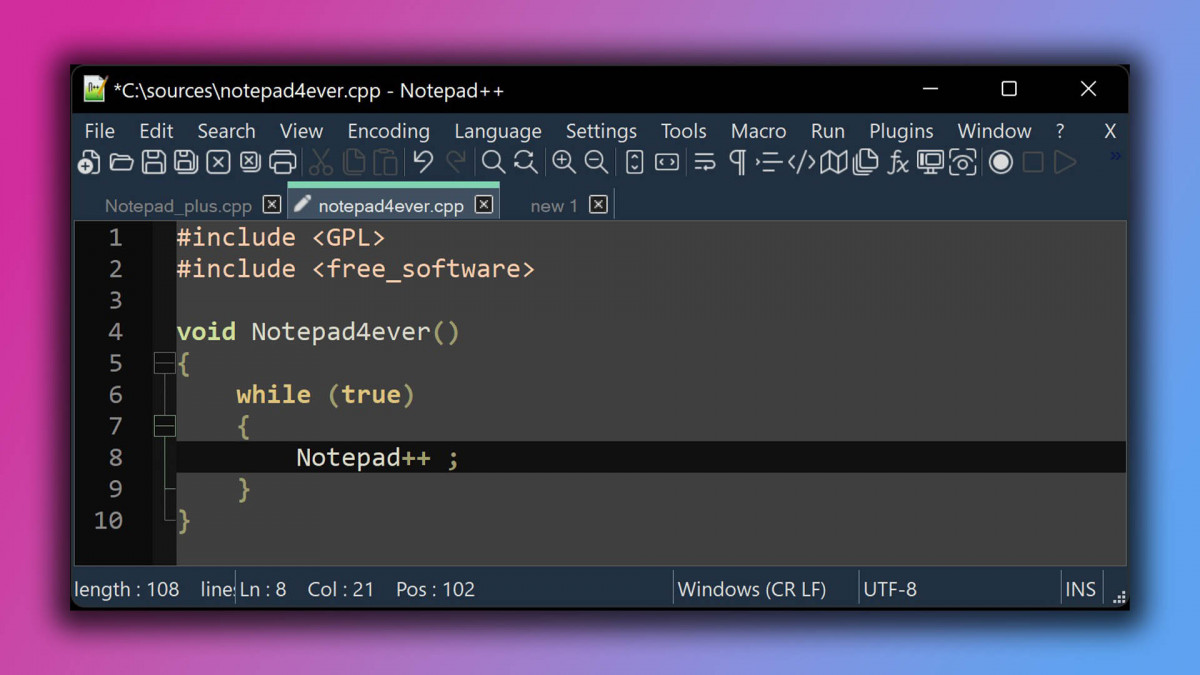Image resolution: width=1200 pixels, height=675 pixels.
Task: Expand the hidden toolbar overflow chevron
Action: (1115, 156)
